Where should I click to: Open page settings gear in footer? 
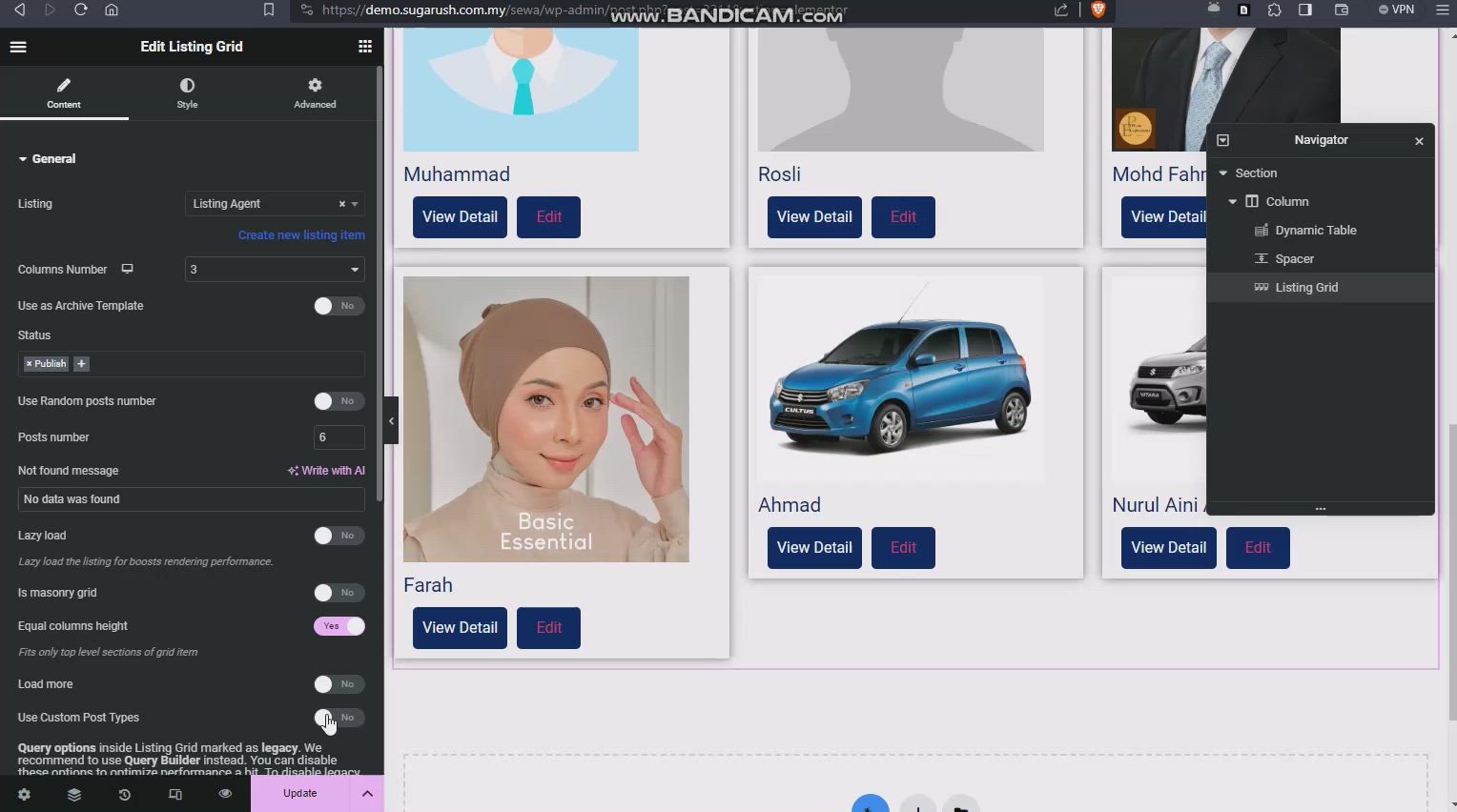coord(24,794)
